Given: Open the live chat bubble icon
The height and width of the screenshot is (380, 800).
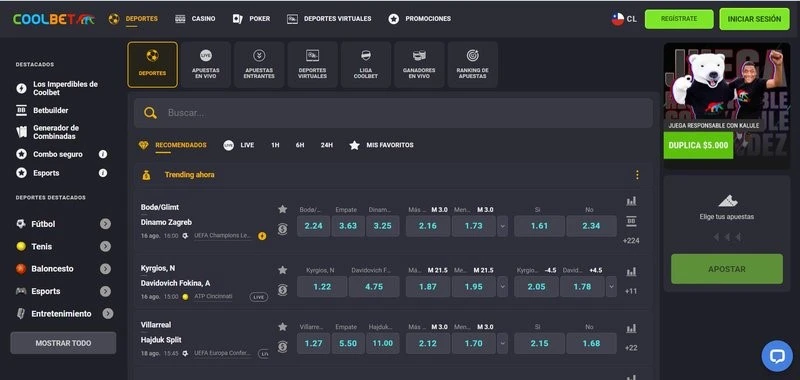Looking at the screenshot, I should click(x=777, y=356).
